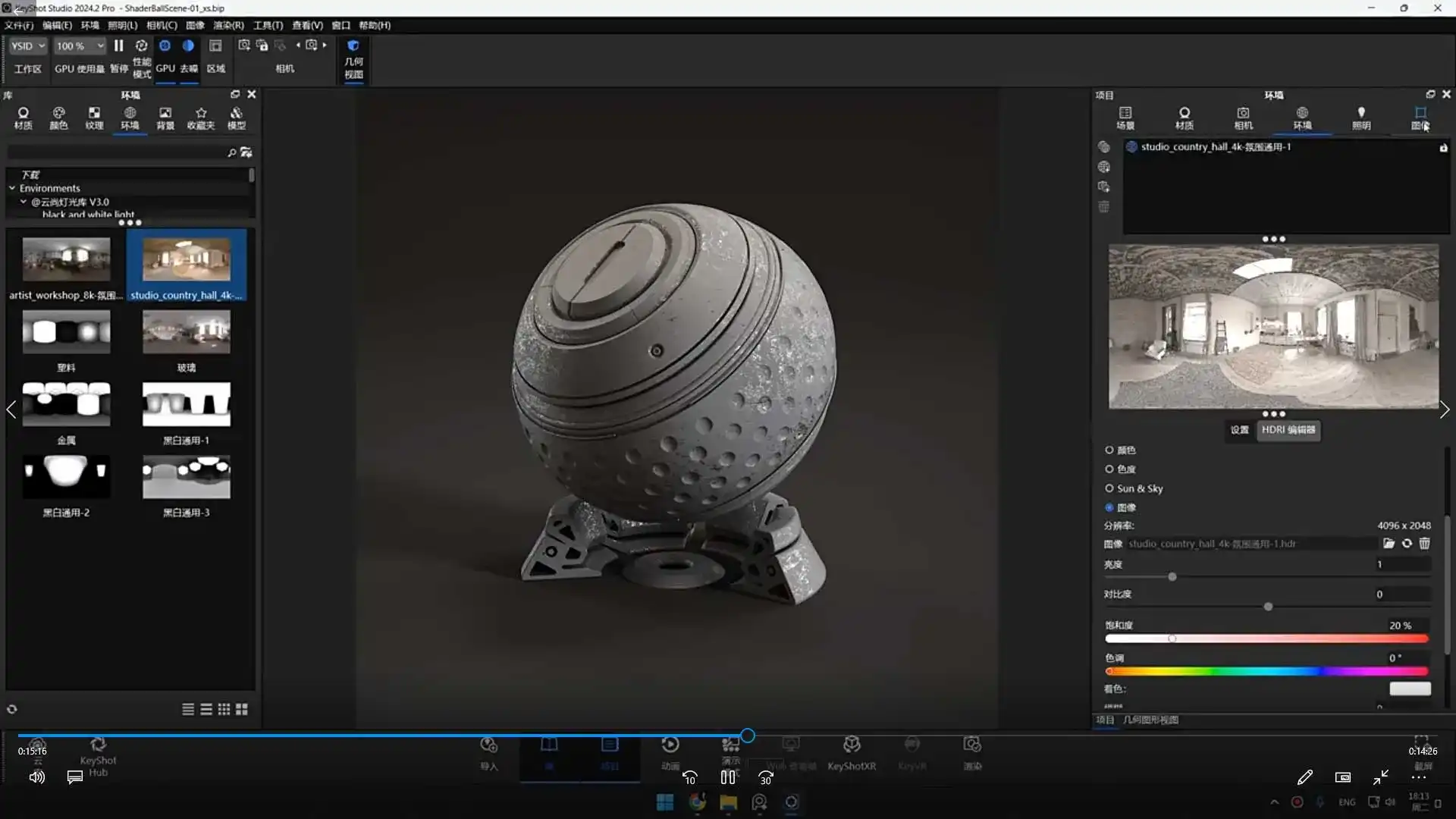The height and width of the screenshot is (819, 1456).
Task: Switch to the HDRI 编辑器 tab
Action: (1288, 430)
